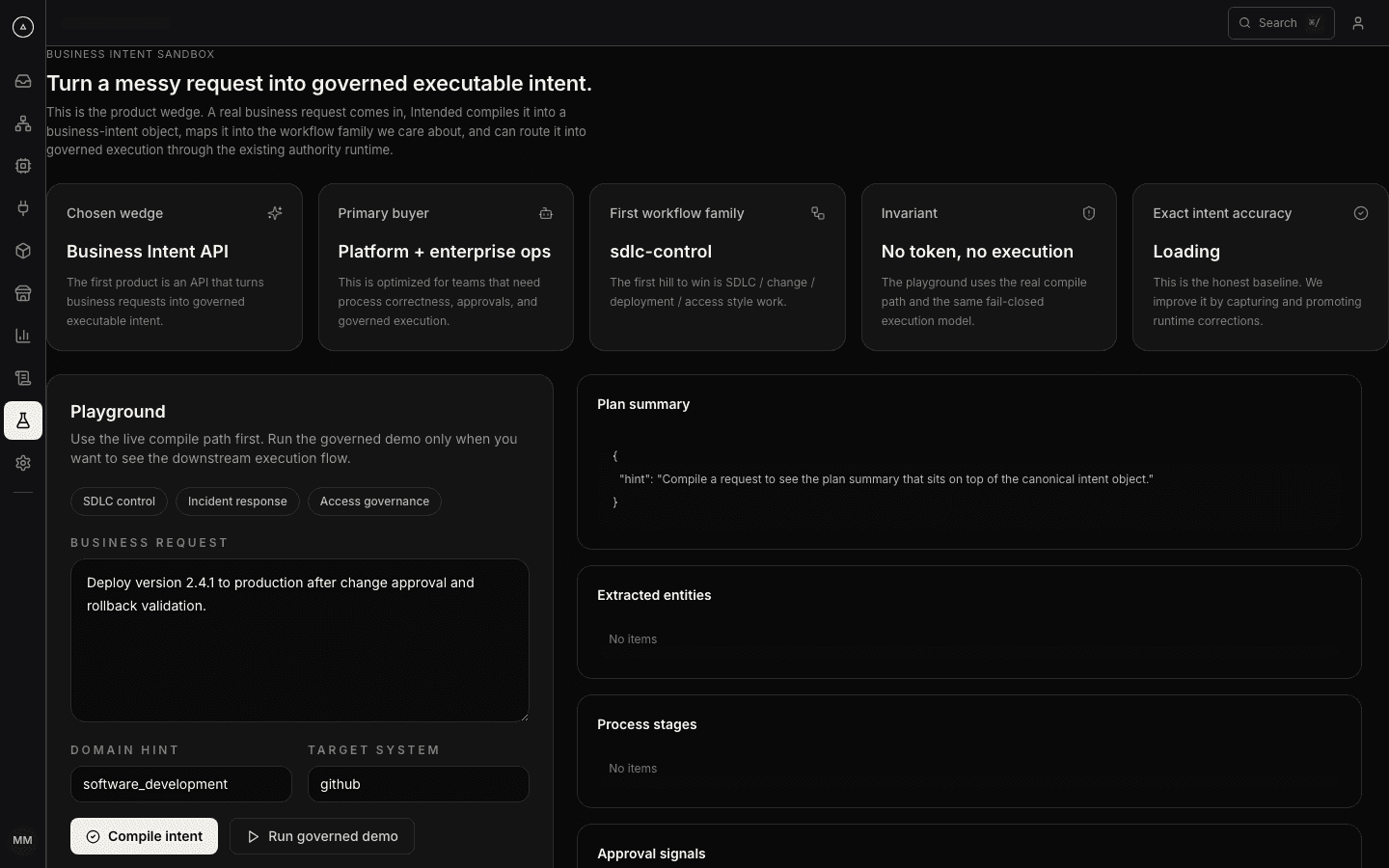Click the sparkles icon on Chosen wedge card
Image resolution: width=1389 pixels, height=868 pixels.
[275, 213]
